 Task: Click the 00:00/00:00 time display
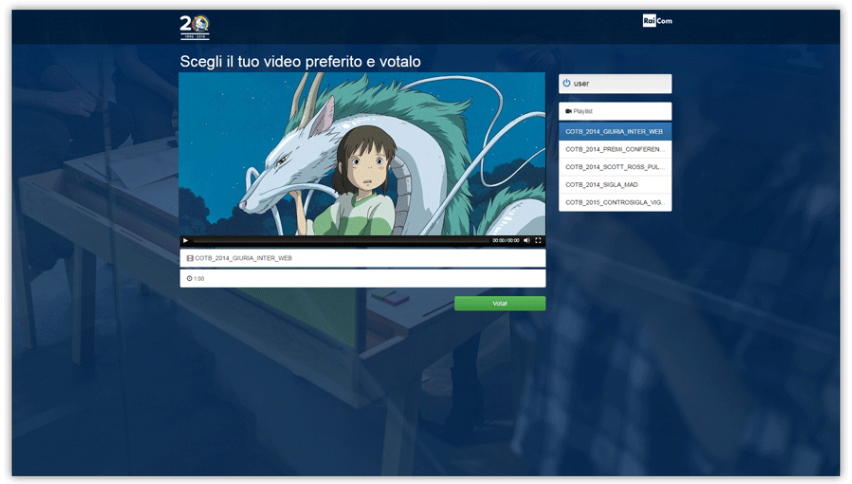[506, 240]
